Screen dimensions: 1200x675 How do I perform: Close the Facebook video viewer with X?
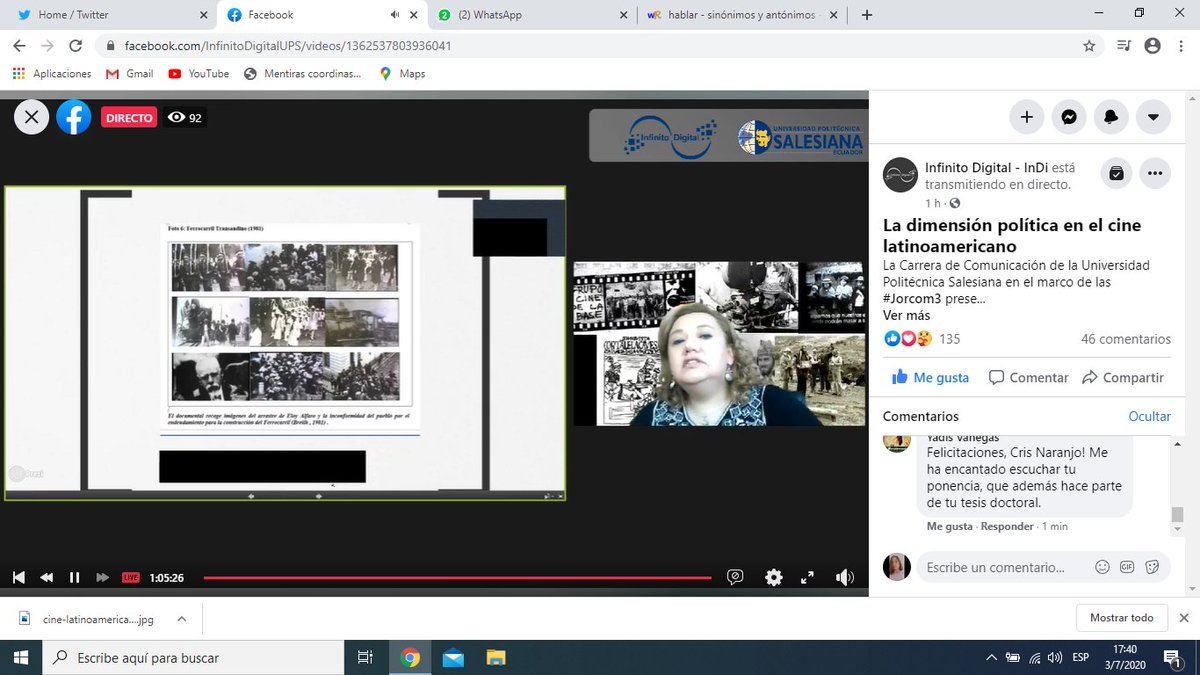[x=31, y=117]
